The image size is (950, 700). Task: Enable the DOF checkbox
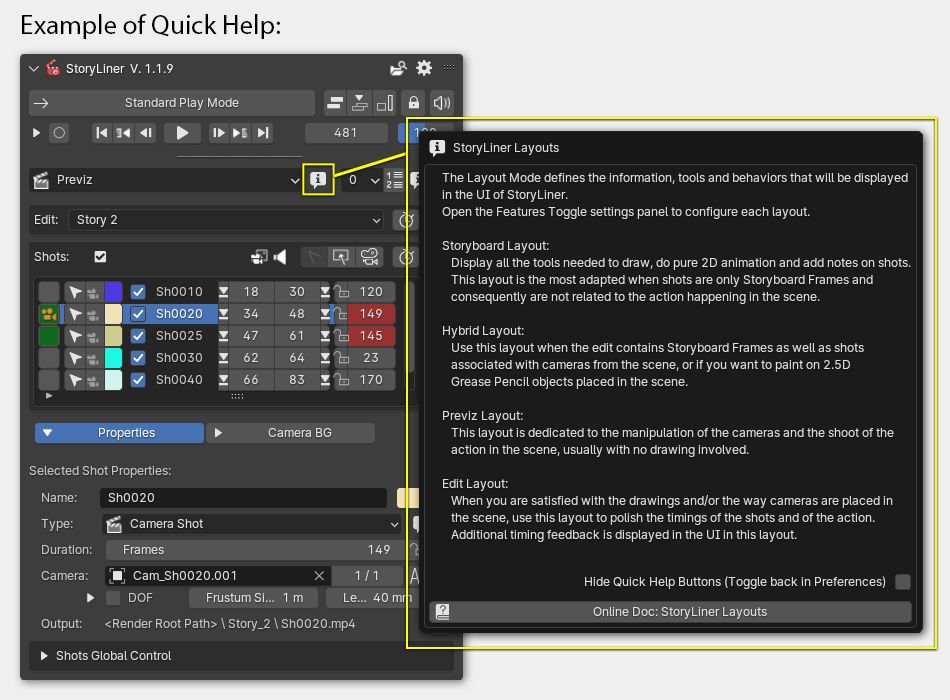coord(113,598)
